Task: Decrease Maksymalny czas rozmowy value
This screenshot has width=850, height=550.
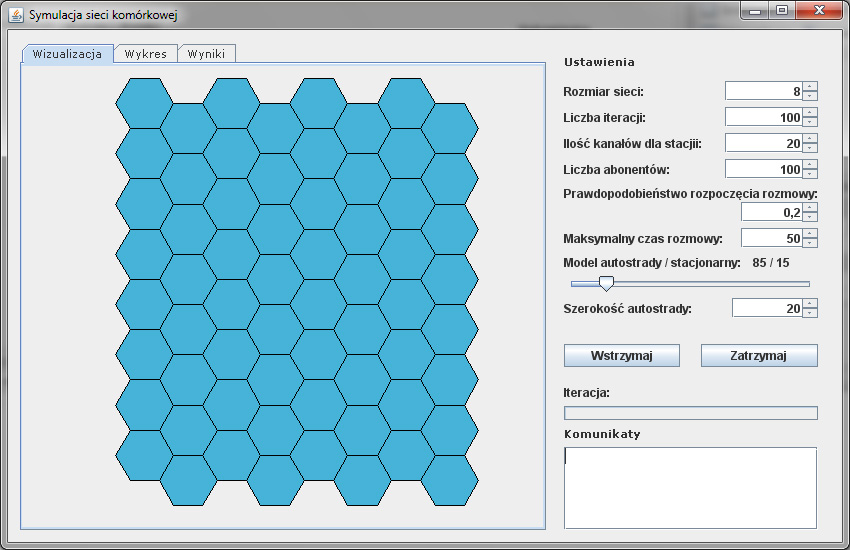Action: (810, 243)
